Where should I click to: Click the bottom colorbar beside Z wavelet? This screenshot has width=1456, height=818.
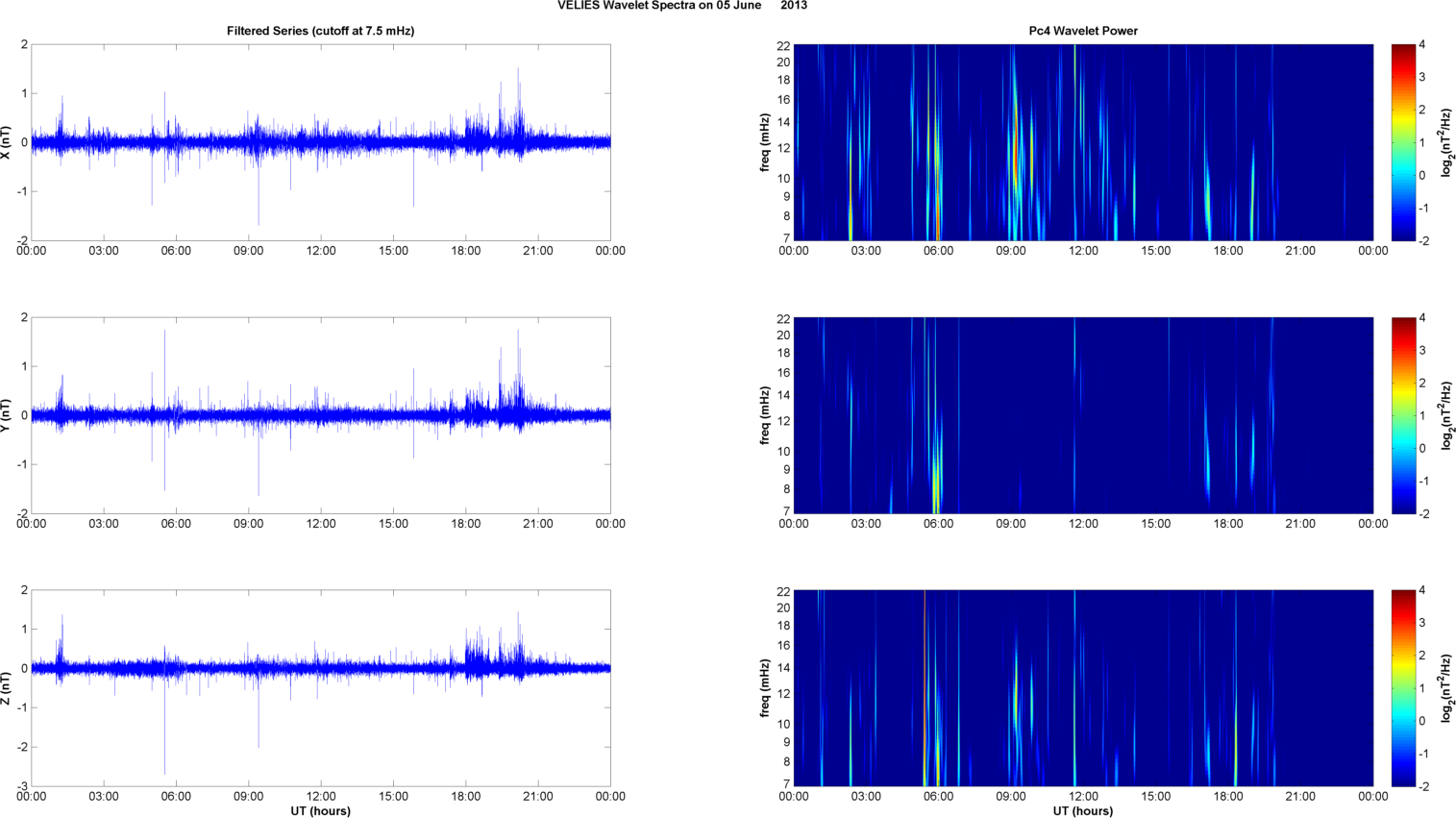pos(1403,688)
